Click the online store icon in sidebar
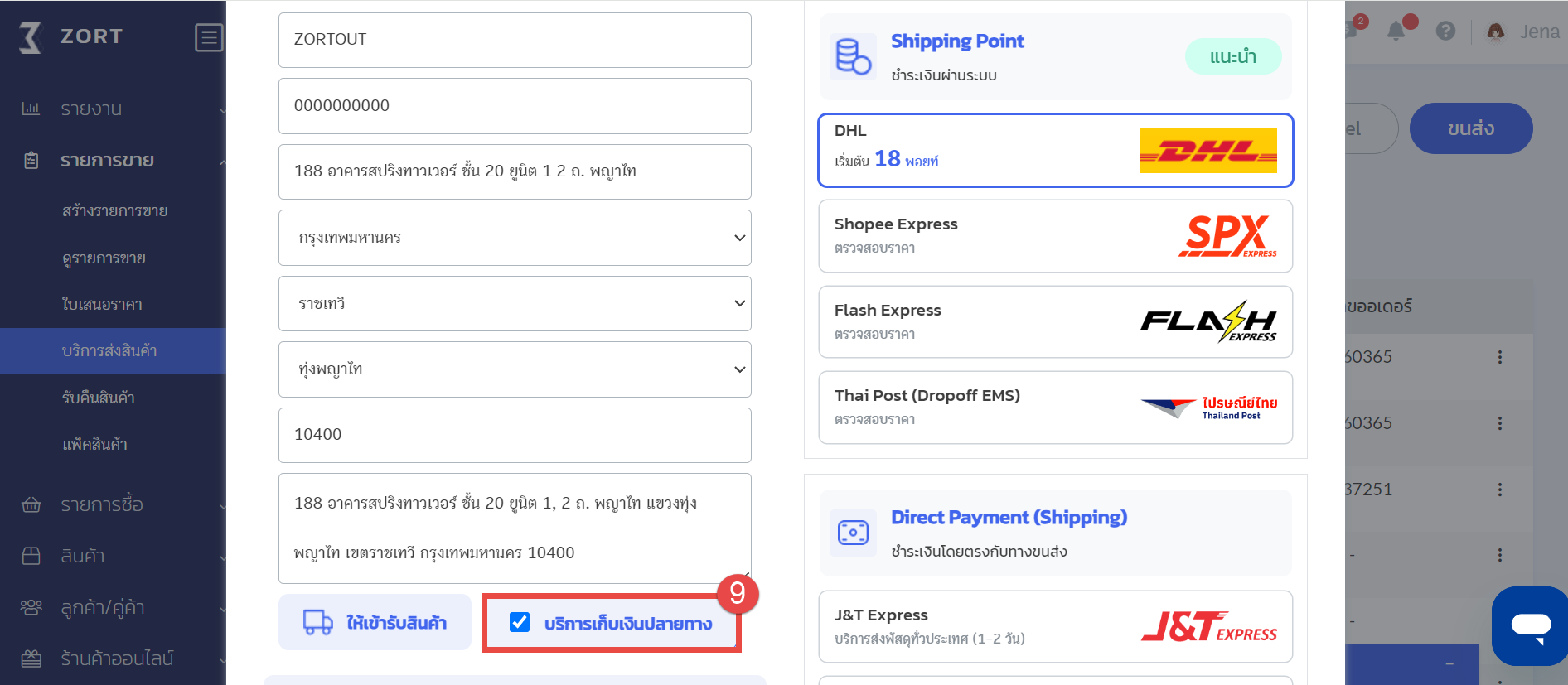1568x685 pixels. point(31,658)
